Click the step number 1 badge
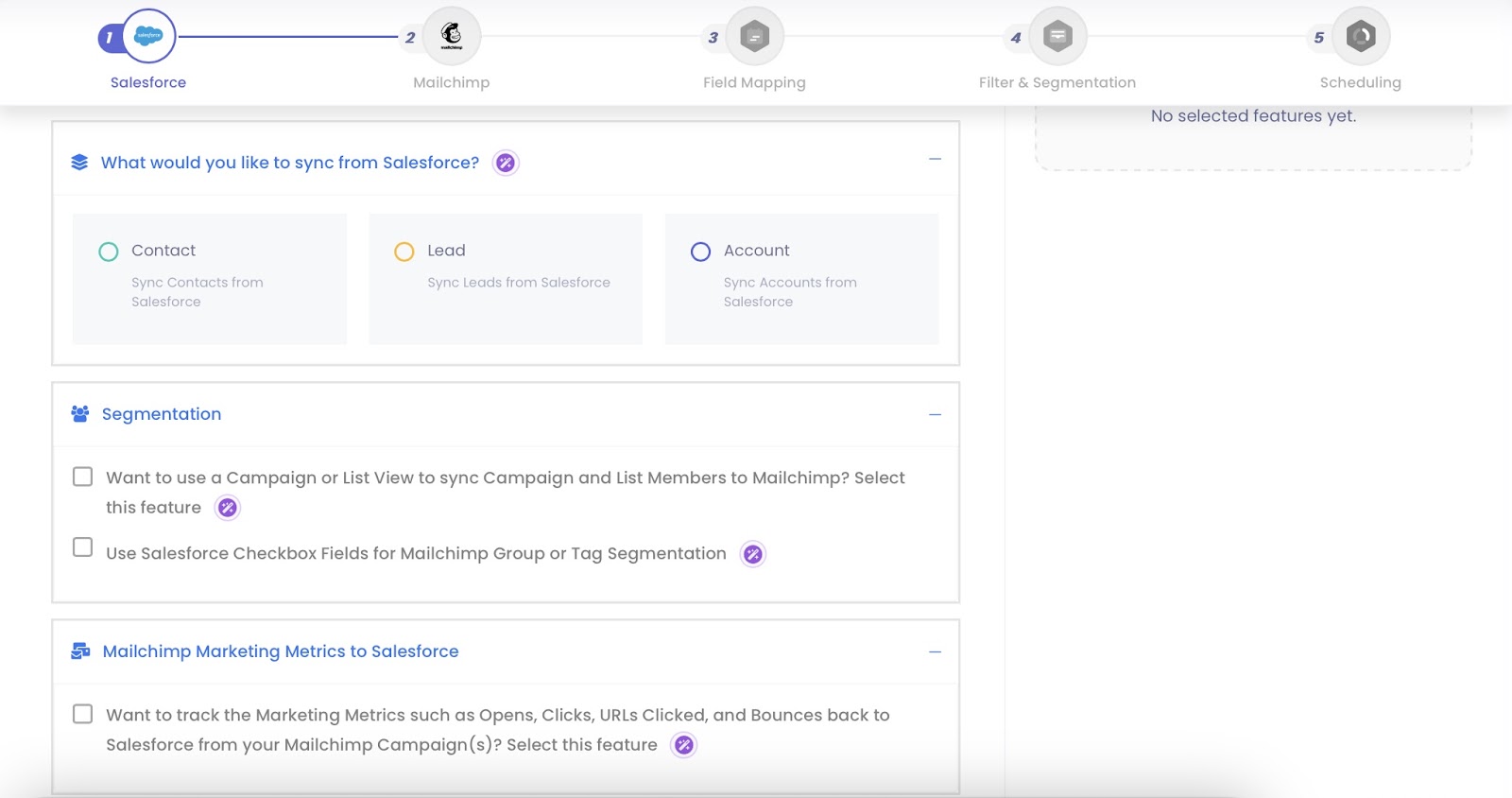This screenshot has width=1512, height=798. click(x=109, y=38)
